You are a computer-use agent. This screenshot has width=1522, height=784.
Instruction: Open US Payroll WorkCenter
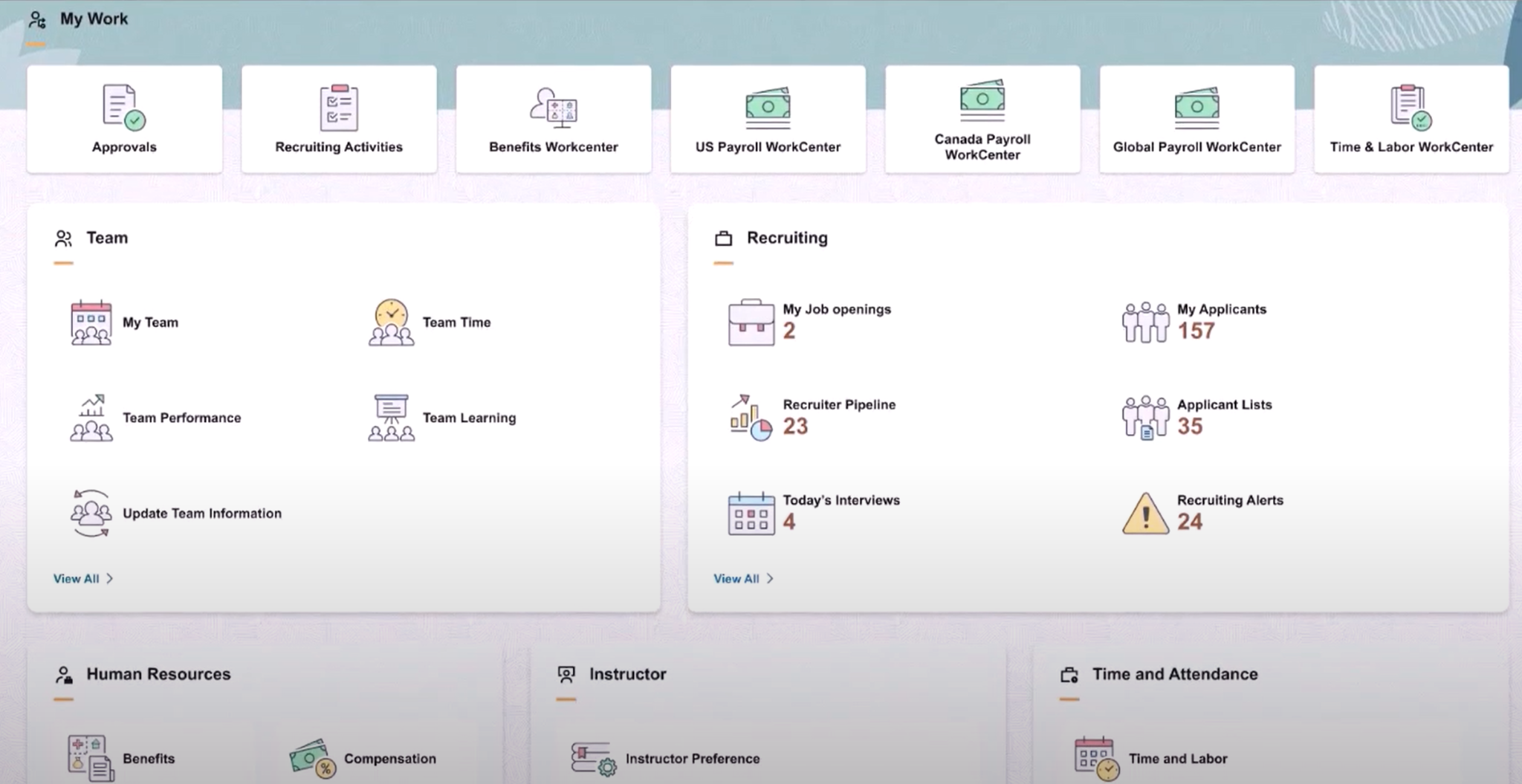767,119
